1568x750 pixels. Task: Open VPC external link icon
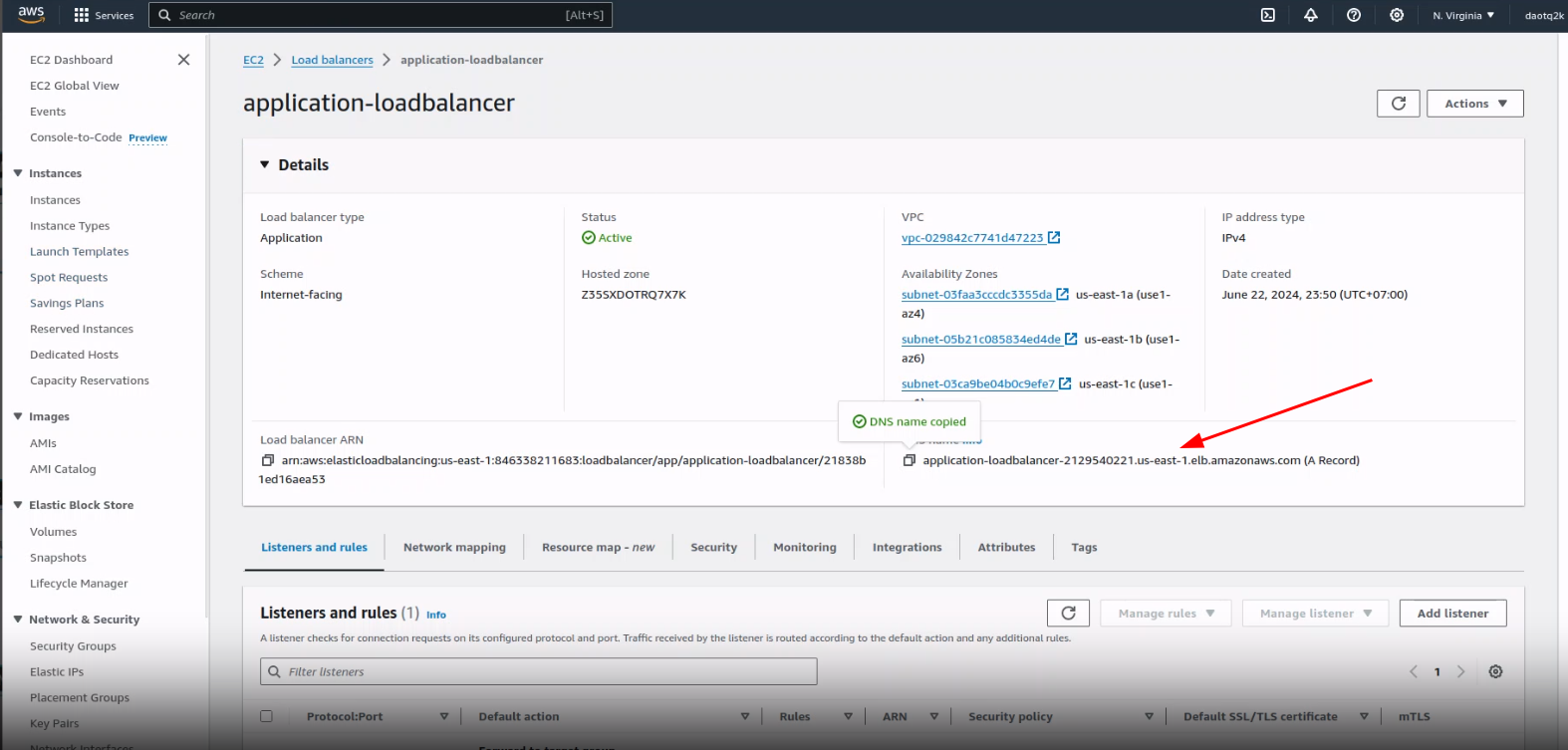coord(1054,238)
